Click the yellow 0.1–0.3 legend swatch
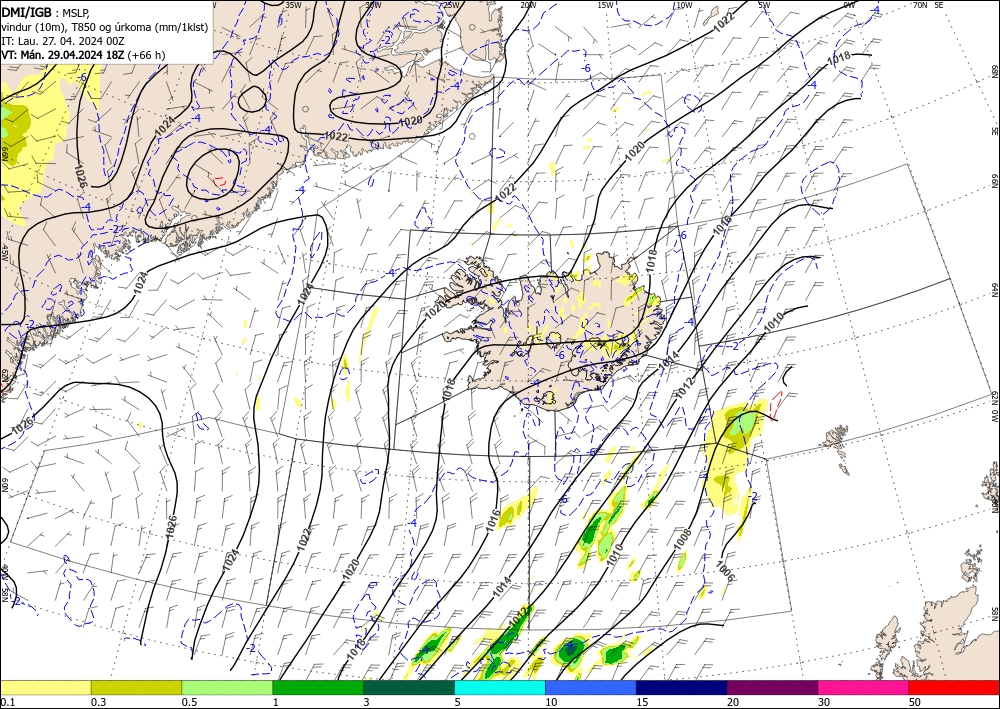The width and height of the screenshot is (1000, 709). [x=45, y=687]
